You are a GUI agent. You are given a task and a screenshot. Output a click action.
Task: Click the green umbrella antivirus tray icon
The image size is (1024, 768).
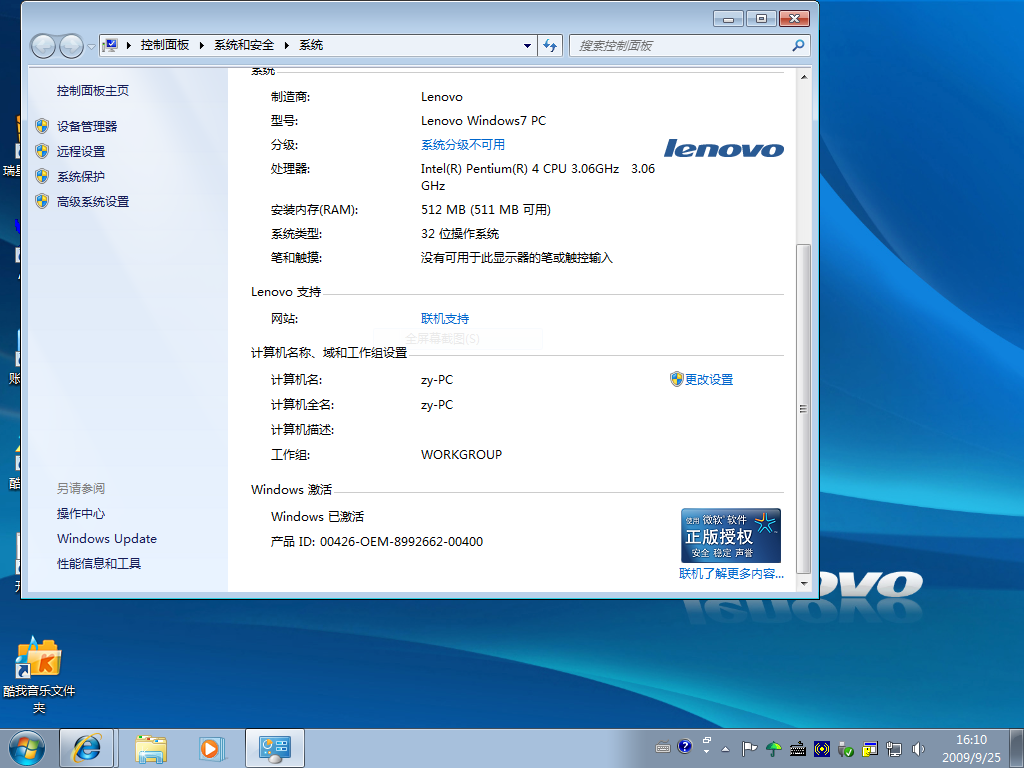(773, 748)
